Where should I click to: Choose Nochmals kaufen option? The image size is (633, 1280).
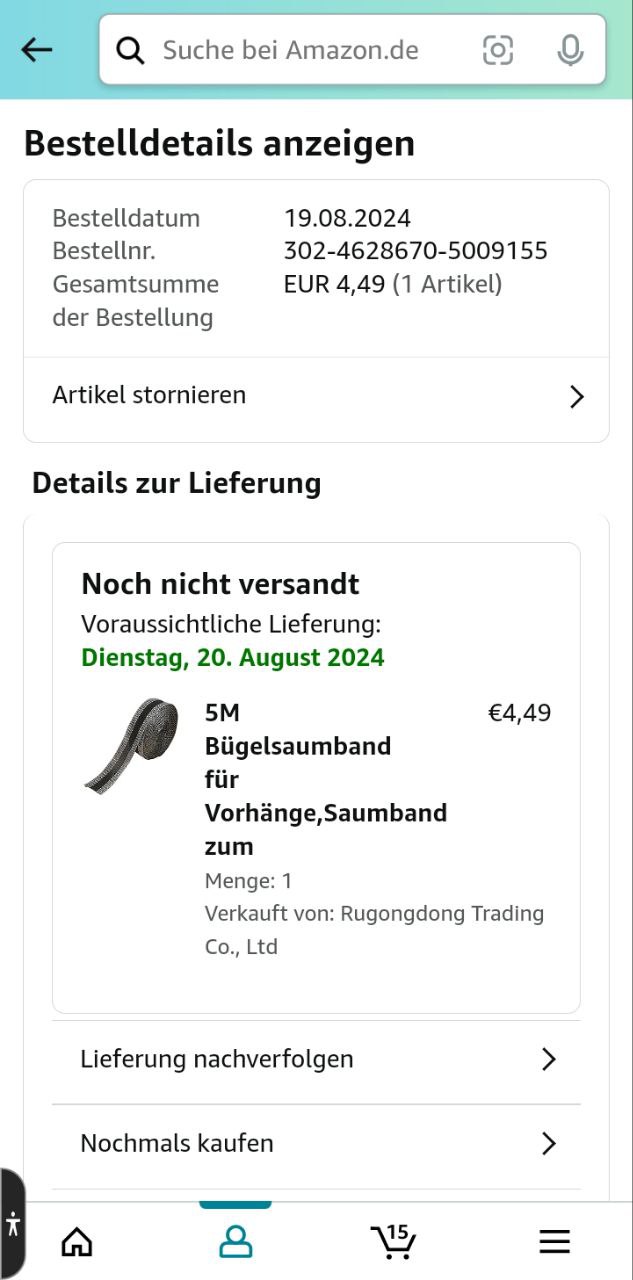[316, 1143]
